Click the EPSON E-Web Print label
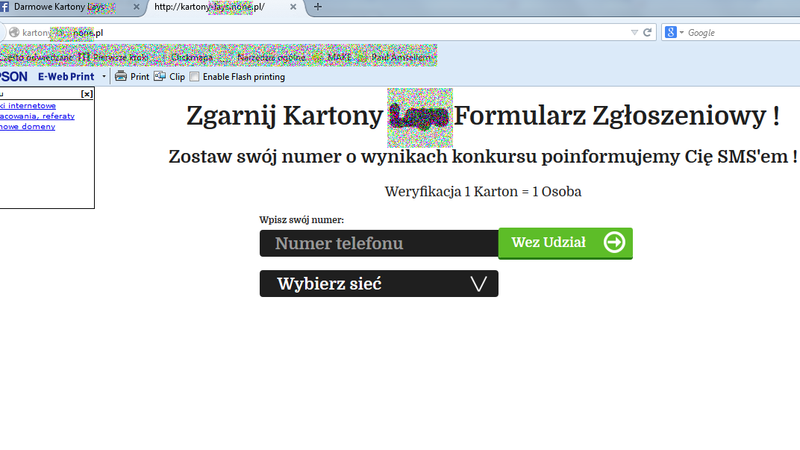The width and height of the screenshot is (800, 450). coord(47,77)
